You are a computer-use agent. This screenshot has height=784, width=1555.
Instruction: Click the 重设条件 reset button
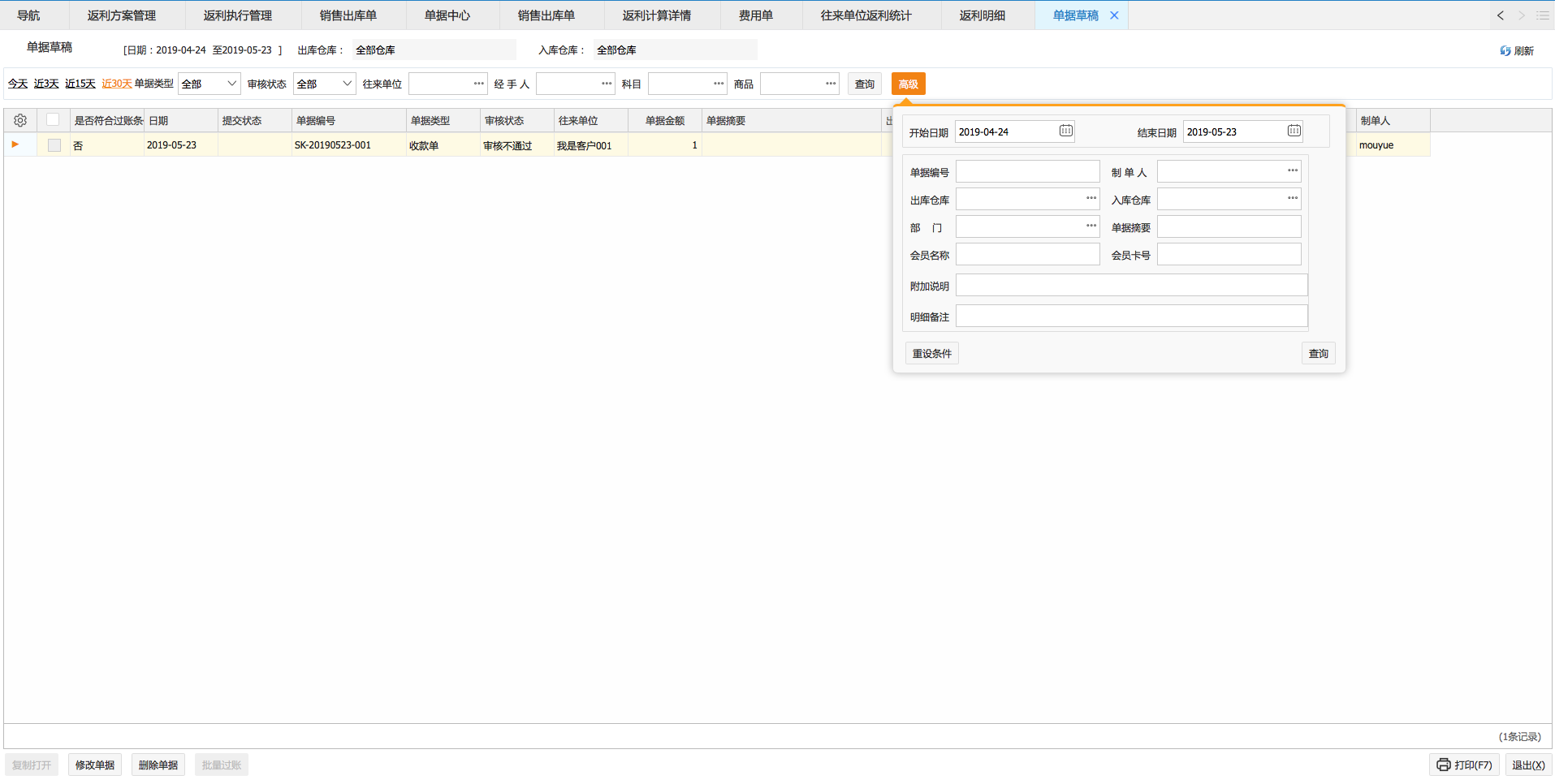(931, 354)
